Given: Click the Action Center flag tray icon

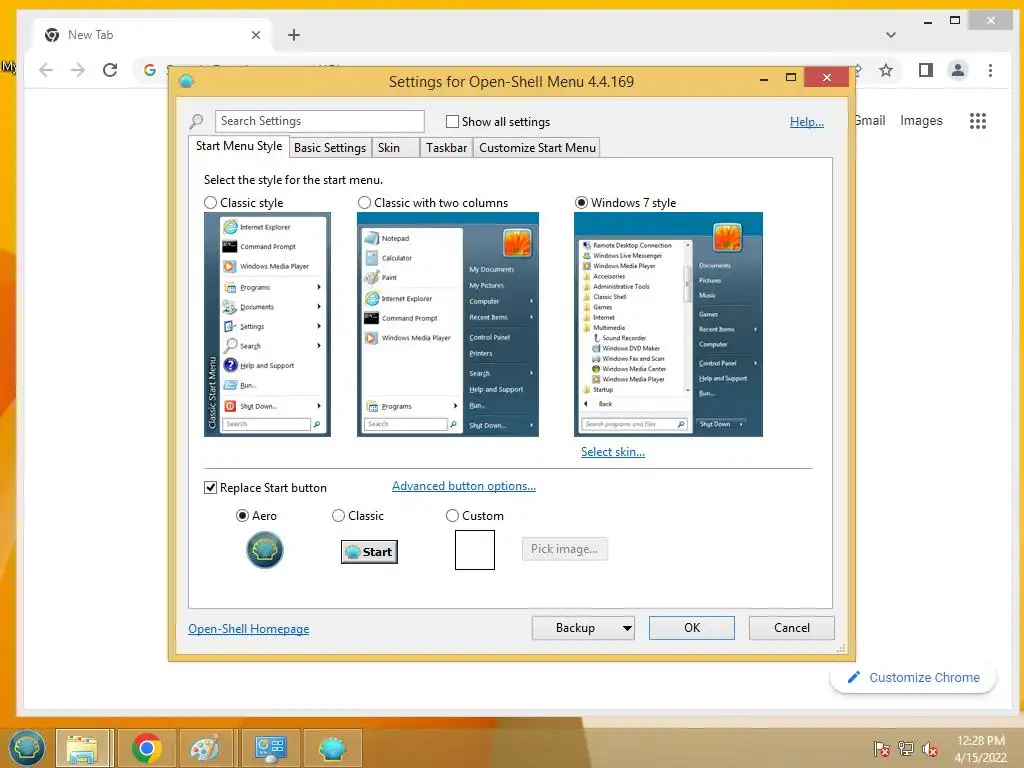Looking at the screenshot, I should click(881, 748).
